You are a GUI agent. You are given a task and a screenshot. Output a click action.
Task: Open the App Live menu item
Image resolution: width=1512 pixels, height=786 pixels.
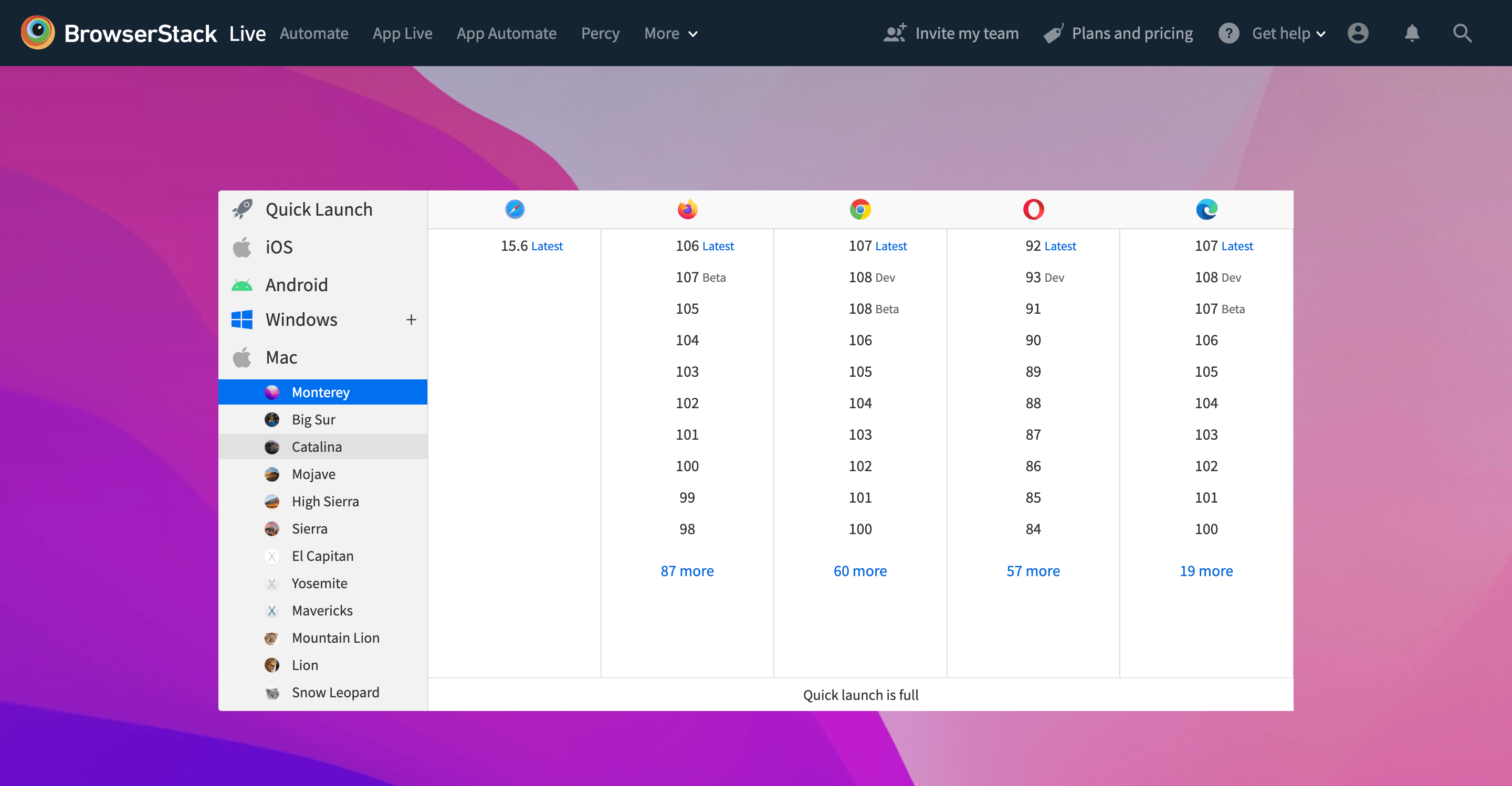click(403, 34)
